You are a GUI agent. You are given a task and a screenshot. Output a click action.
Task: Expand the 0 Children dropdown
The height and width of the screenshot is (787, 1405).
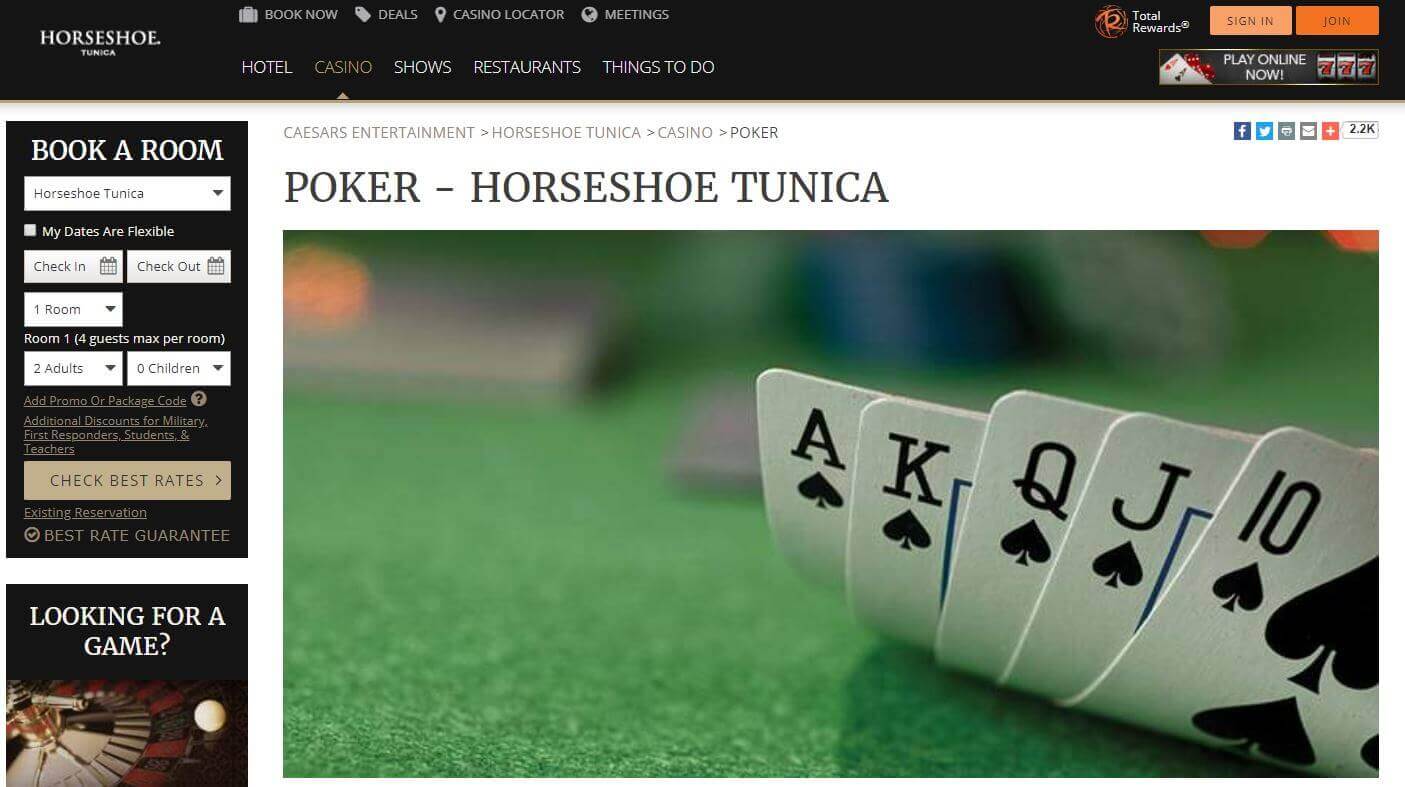[x=179, y=368]
